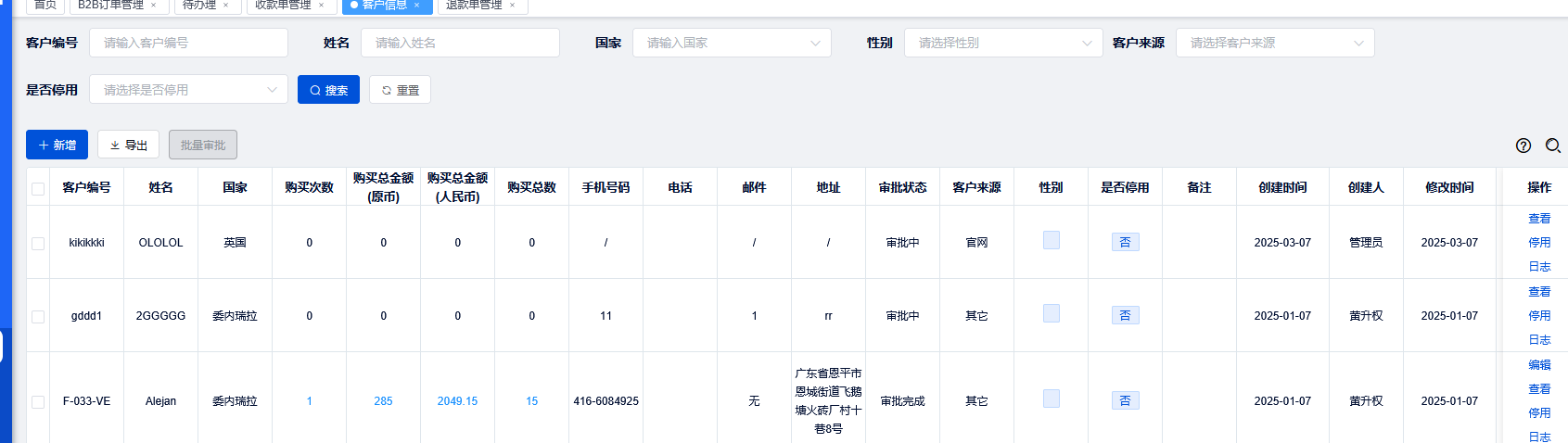
Task: Switch to the 首页 tab
Action: click(45, 6)
